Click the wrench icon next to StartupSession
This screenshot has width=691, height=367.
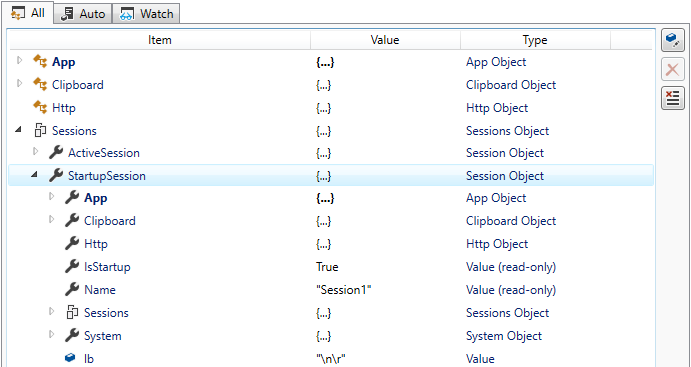click(56, 176)
